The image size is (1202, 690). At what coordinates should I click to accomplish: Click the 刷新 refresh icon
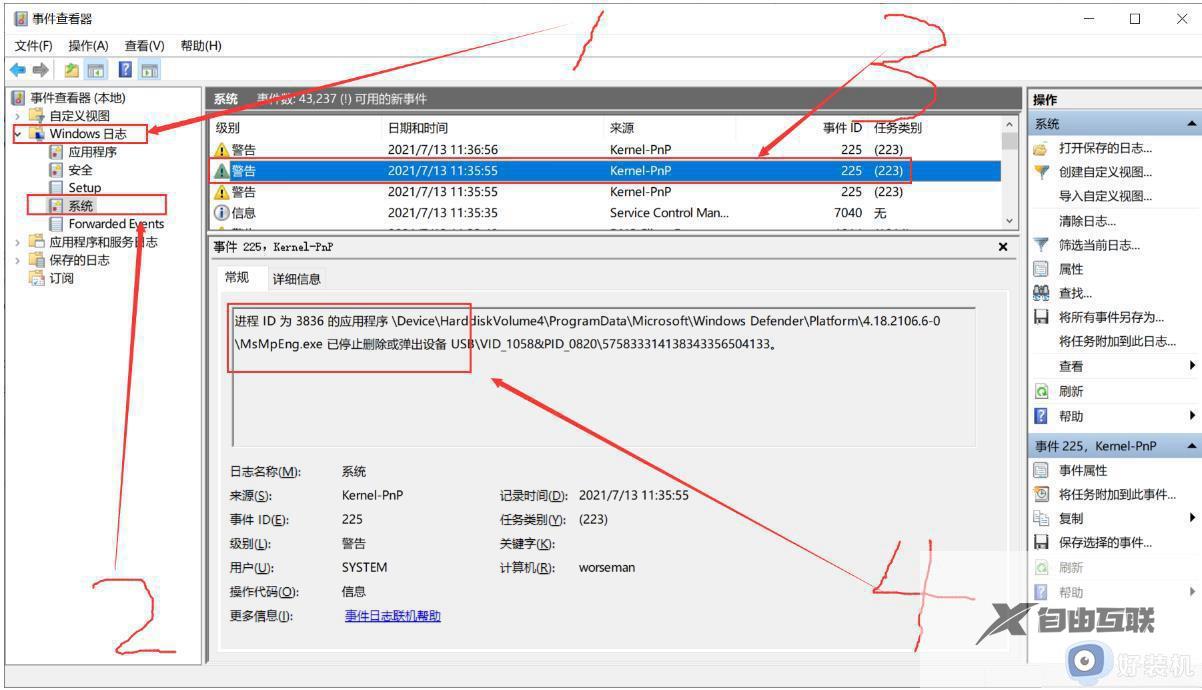[x=1041, y=390]
